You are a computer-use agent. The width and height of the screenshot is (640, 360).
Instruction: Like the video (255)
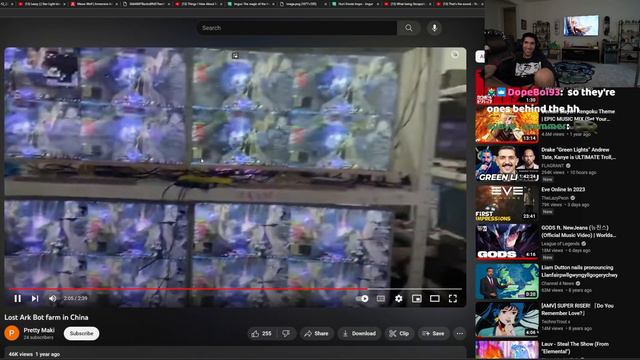(x=262, y=333)
